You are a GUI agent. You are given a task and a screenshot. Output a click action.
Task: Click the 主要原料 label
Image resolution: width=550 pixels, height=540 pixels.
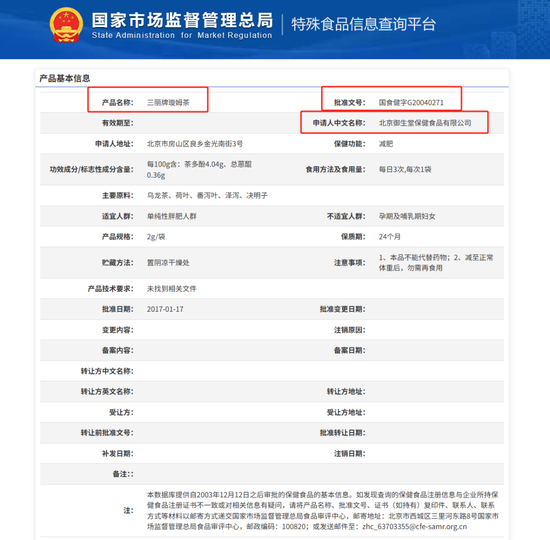(118, 195)
